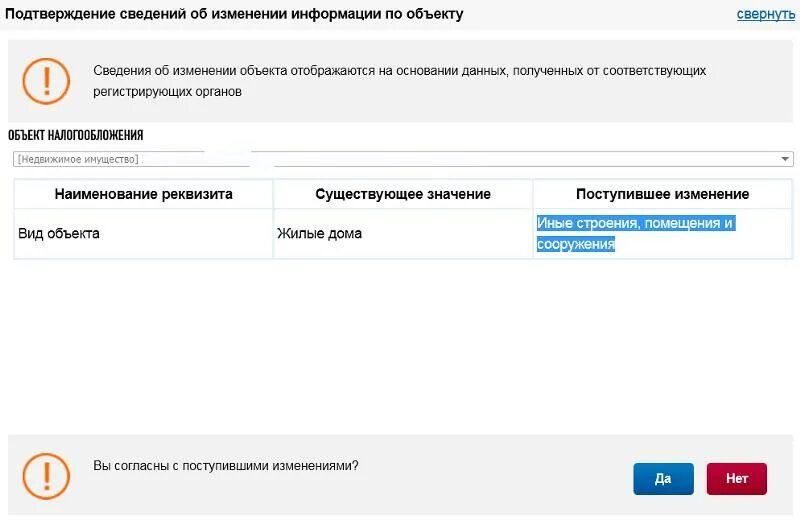The image size is (800, 520).
Task: Reject changes with the Нет button
Action: pos(737,479)
